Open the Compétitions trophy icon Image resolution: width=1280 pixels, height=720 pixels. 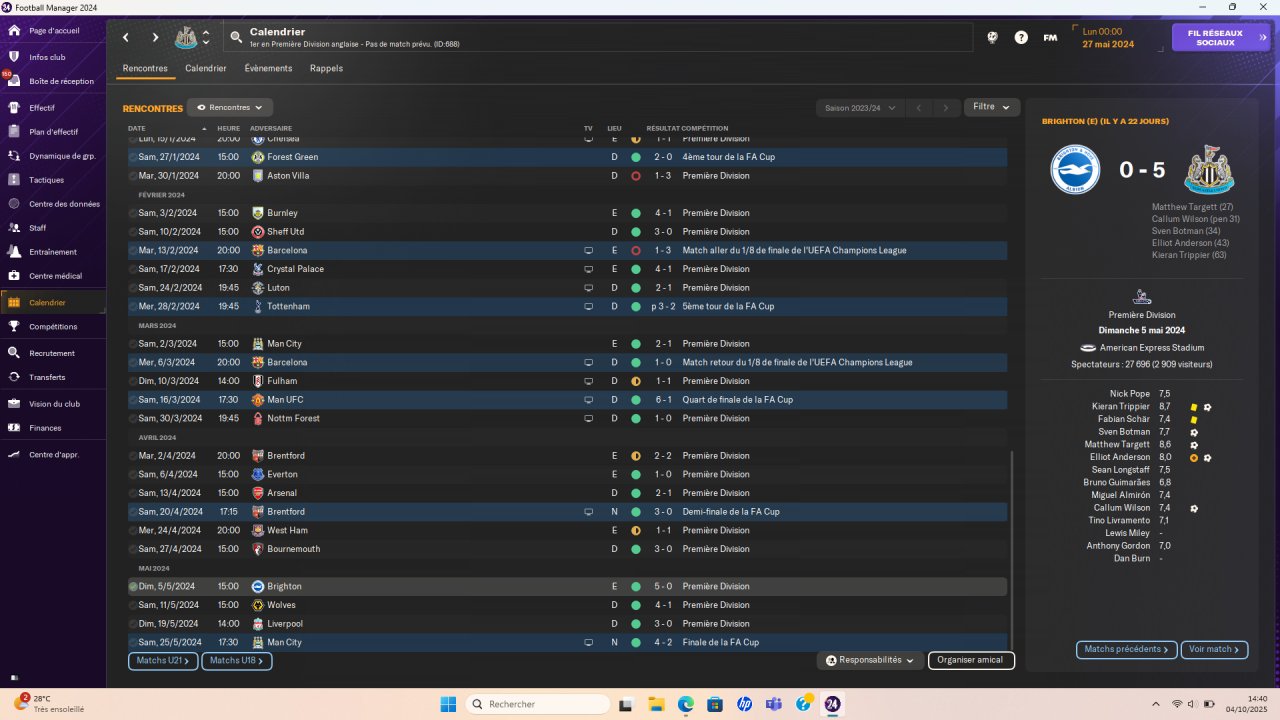(14, 326)
